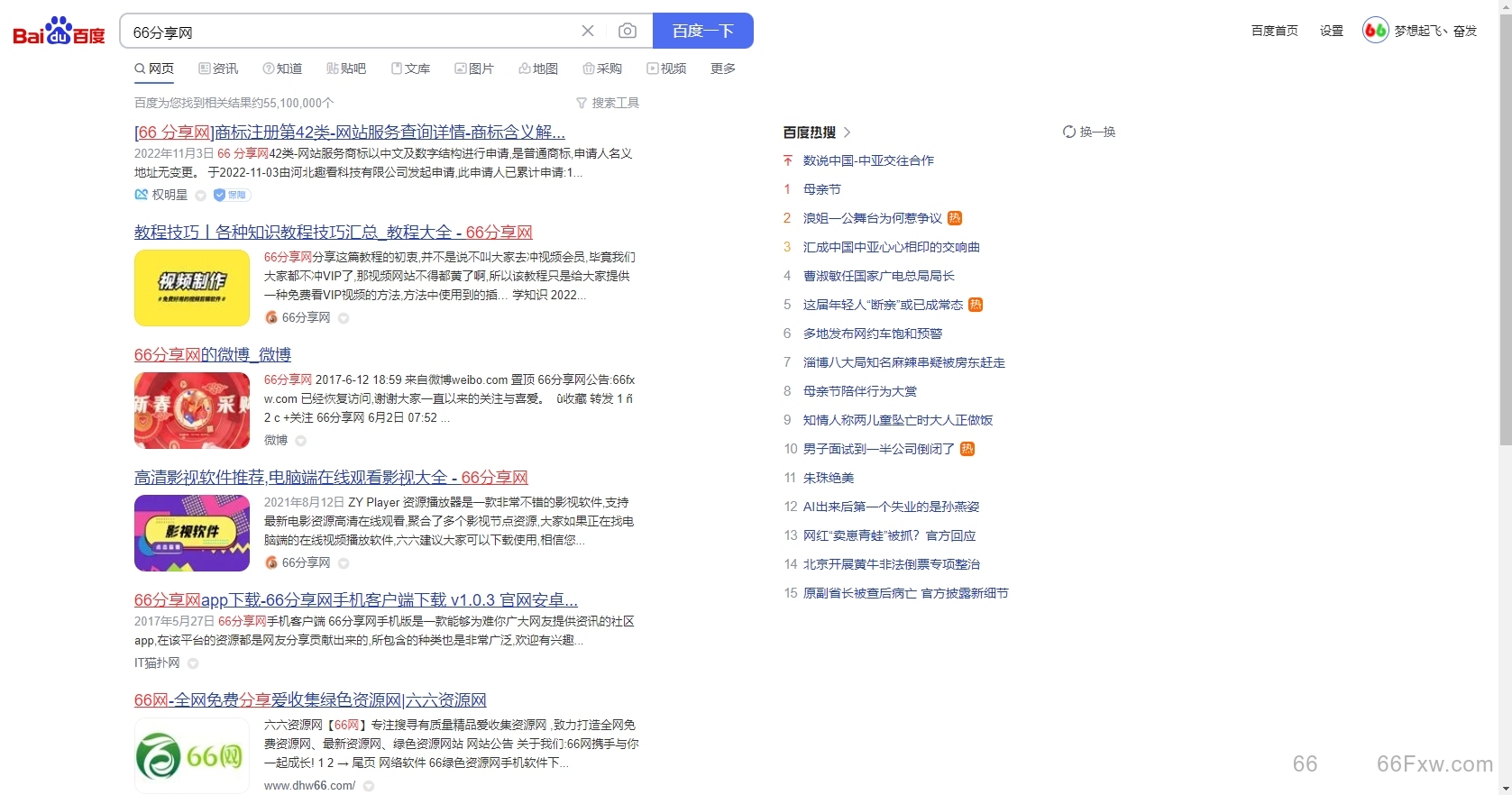Click the 百度一下 search button
This screenshot has height=795, width=1512.
[703, 31]
